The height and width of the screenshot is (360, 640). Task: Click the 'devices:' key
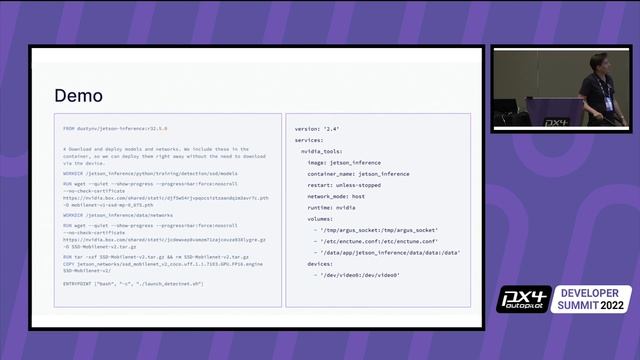[x=320, y=264]
